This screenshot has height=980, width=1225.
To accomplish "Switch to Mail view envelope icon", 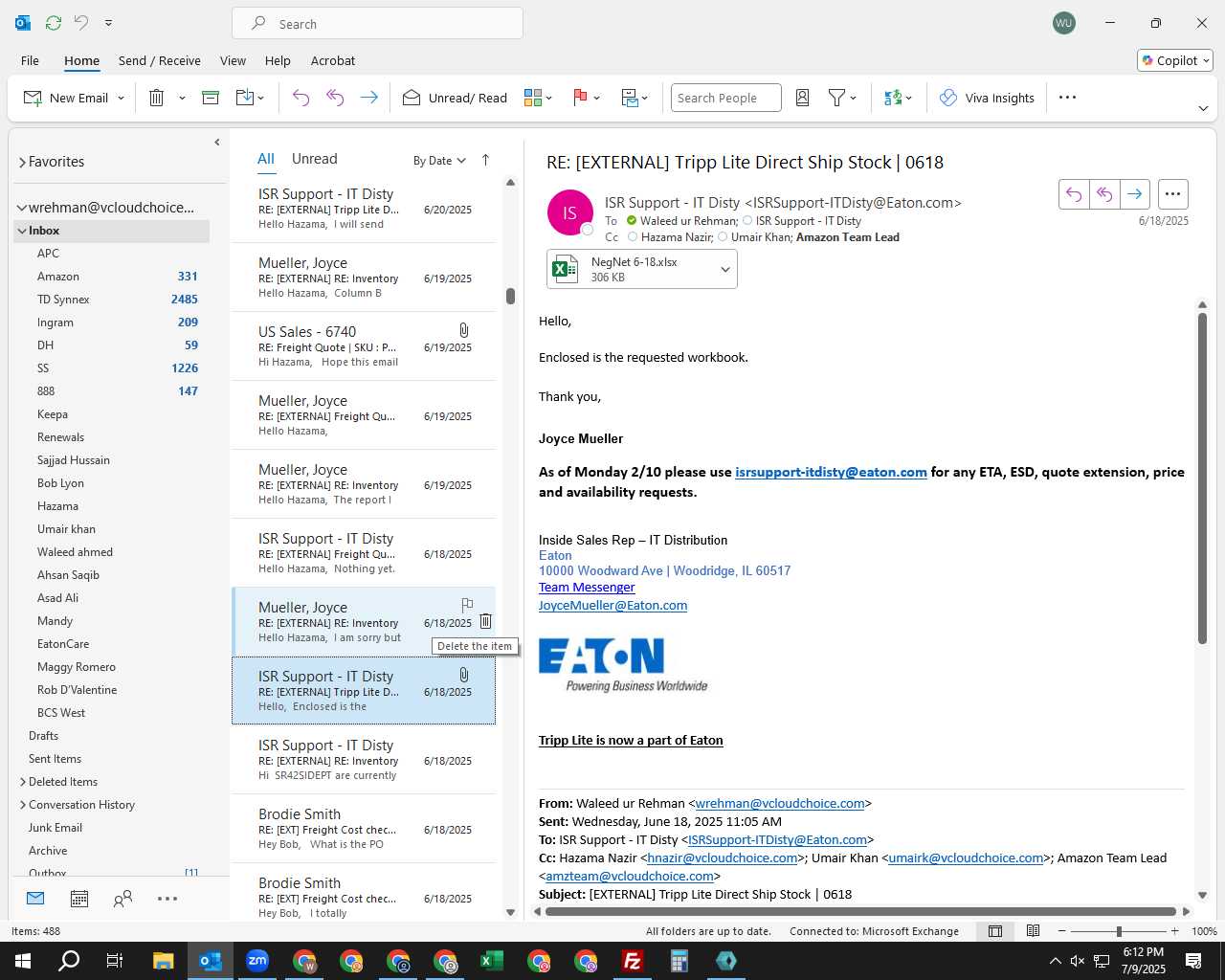I will click(x=35, y=899).
